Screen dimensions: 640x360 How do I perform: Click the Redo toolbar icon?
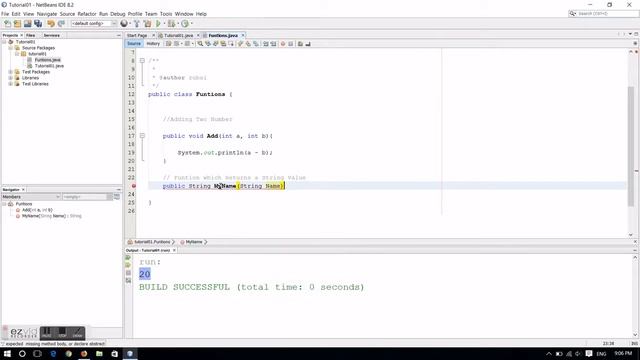click(x=61, y=24)
